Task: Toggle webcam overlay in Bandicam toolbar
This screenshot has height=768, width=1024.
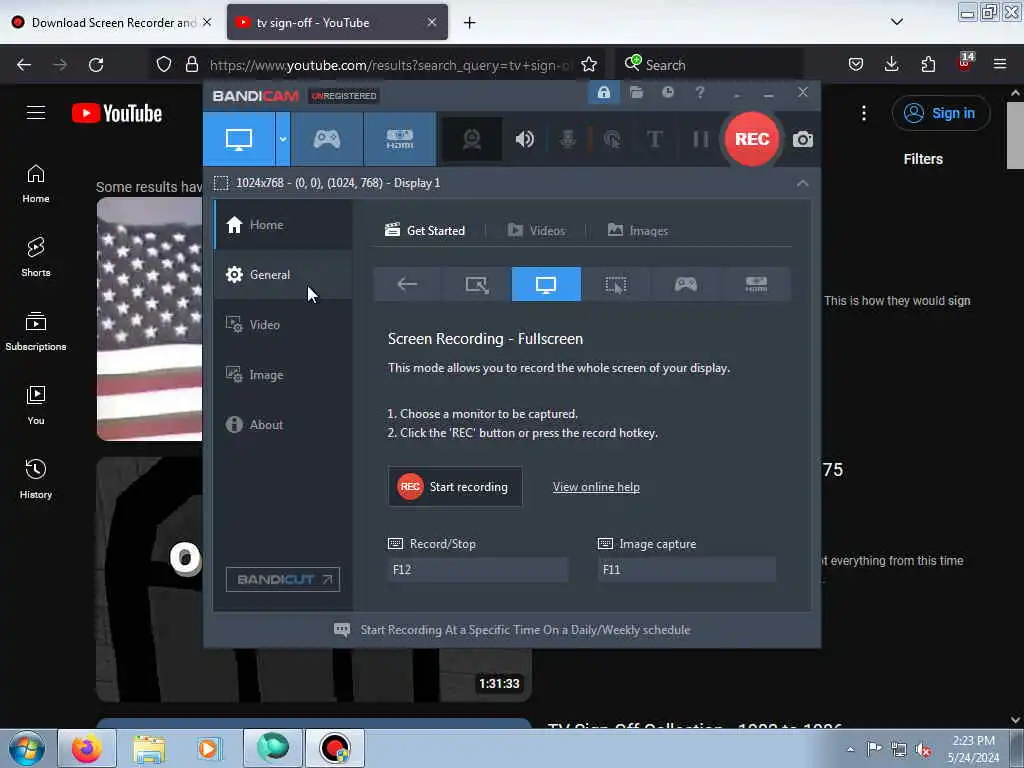Action: click(x=472, y=139)
